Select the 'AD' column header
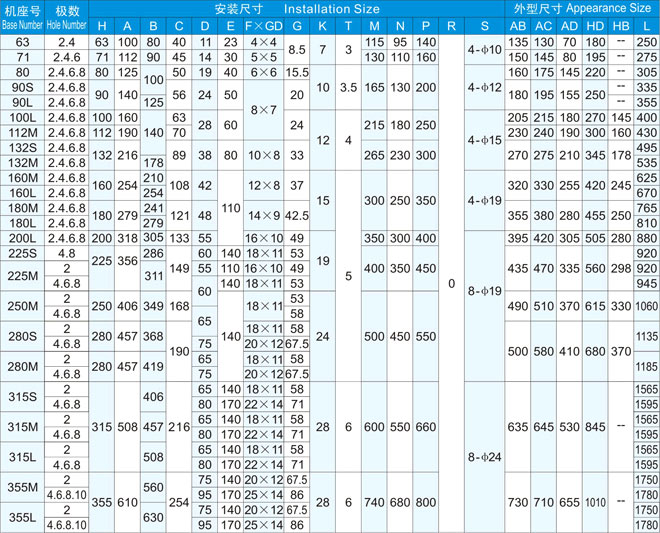The image size is (660, 533). tap(570, 26)
